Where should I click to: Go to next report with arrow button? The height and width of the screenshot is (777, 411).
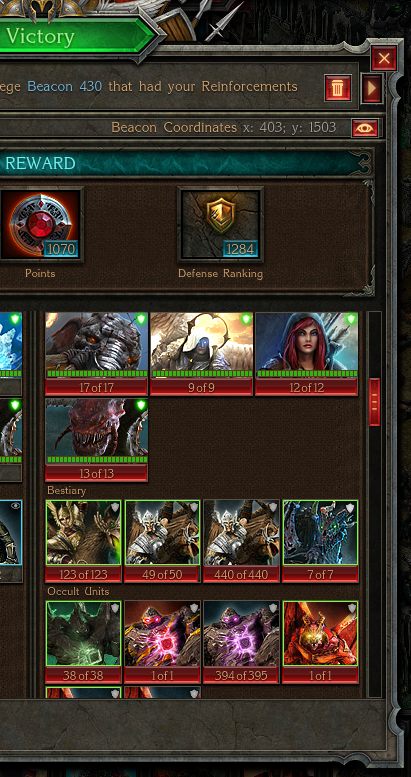coord(372,88)
